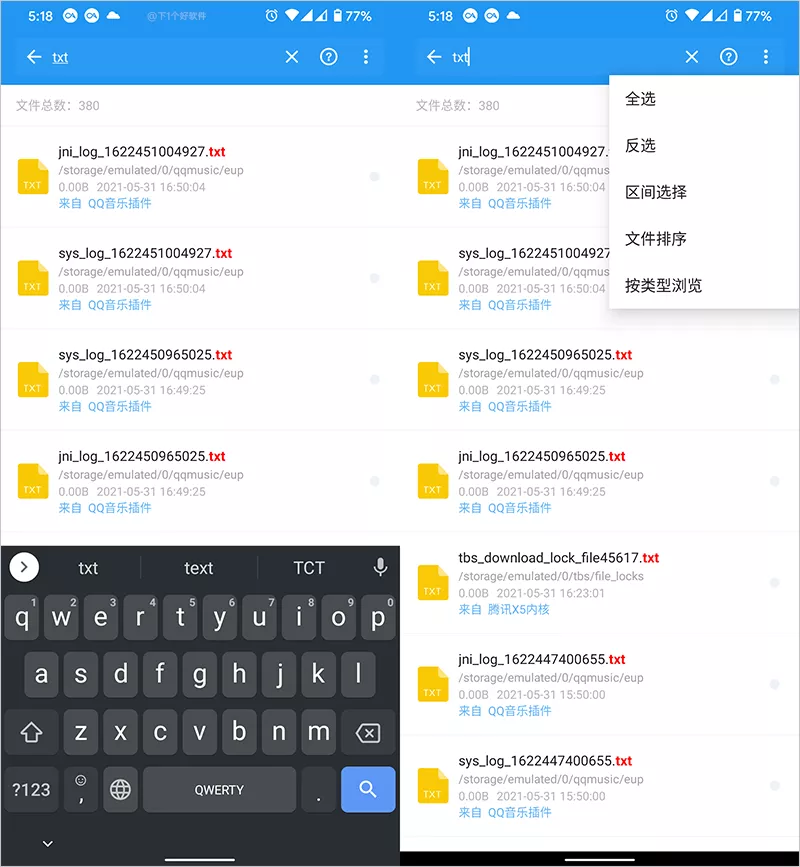Image resolution: width=800 pixels, height=867 pixels.
Task: Toggle selection circle for jni_log_1622450965025.txt
Action: pyautogui.click(x=375, y=480)
